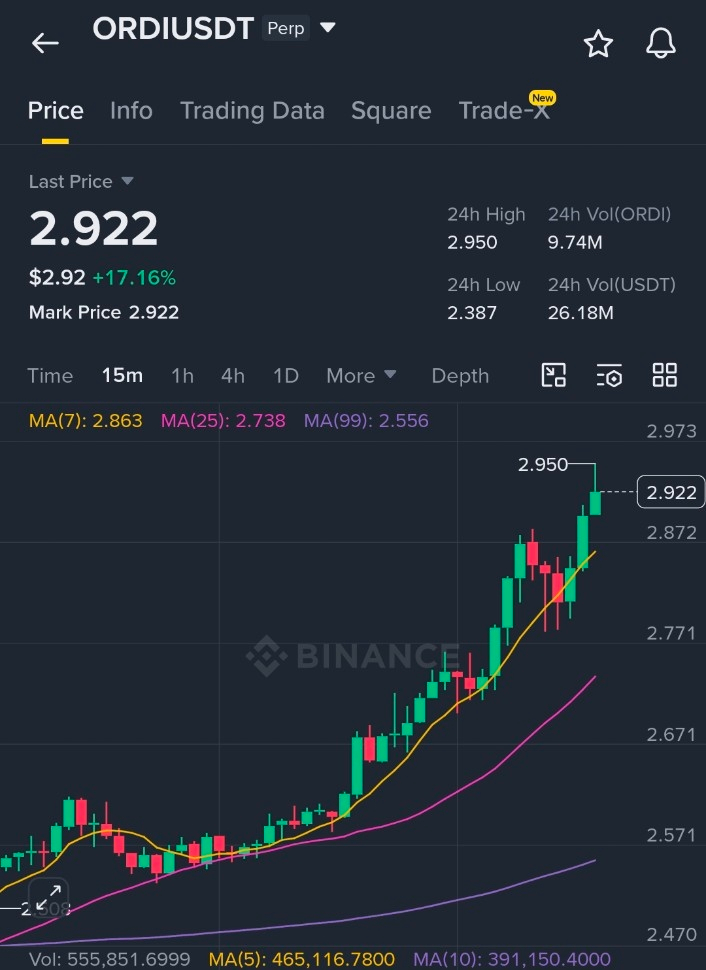Open the Trade-X section
The image size is (706, 970).
pos(506,109)
